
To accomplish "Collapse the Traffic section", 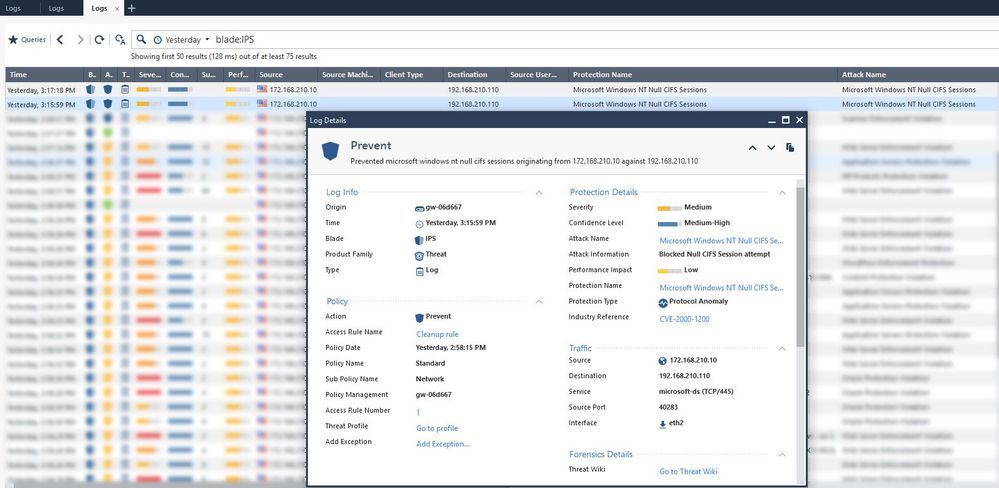I will 782,348.
